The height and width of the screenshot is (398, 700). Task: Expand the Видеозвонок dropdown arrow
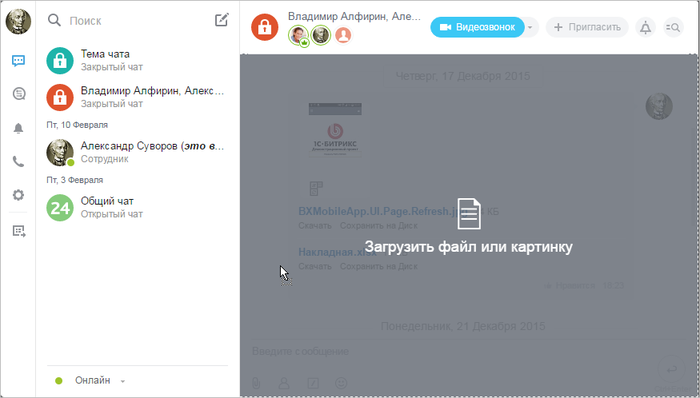[530, 27]
